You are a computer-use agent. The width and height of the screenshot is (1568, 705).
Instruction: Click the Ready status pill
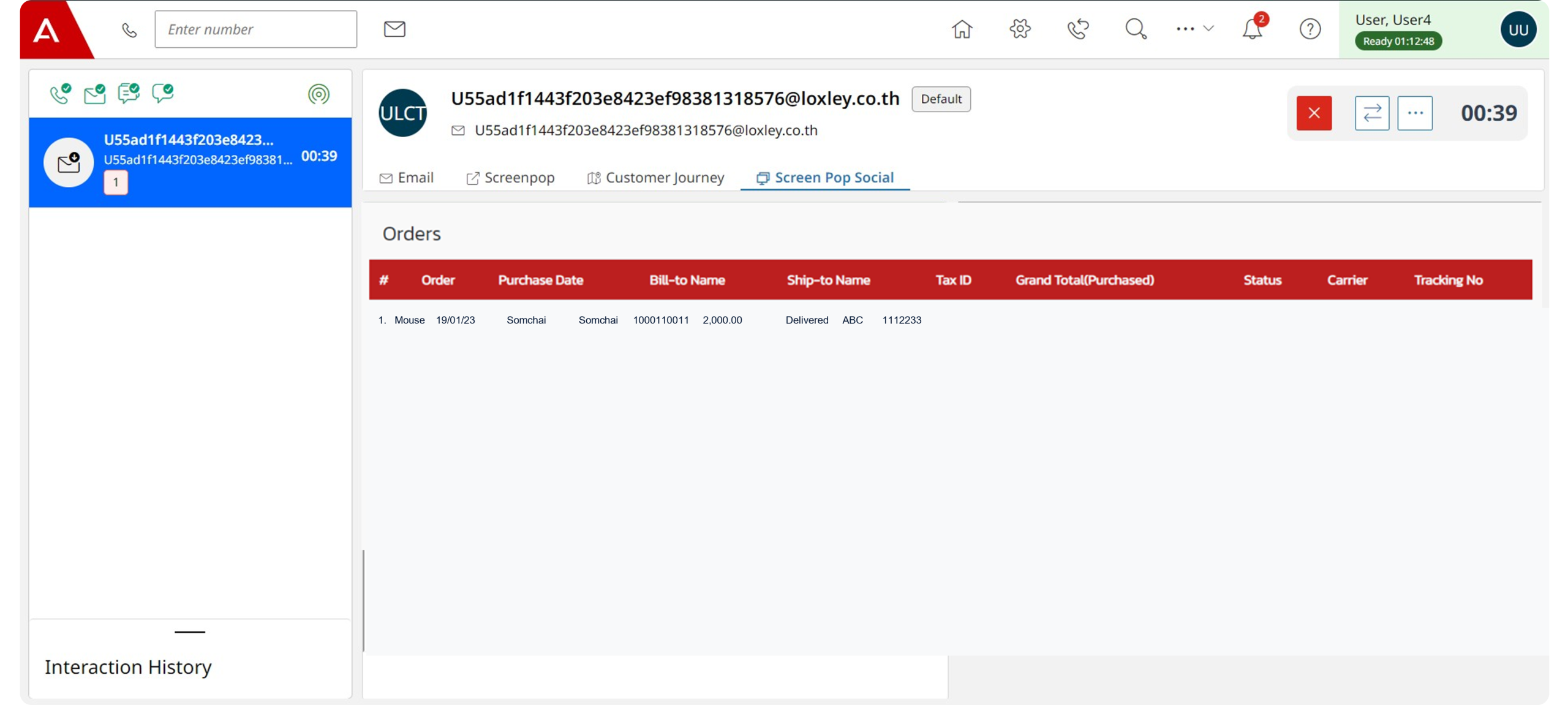pyautogui.click(x=1398, y=41)
